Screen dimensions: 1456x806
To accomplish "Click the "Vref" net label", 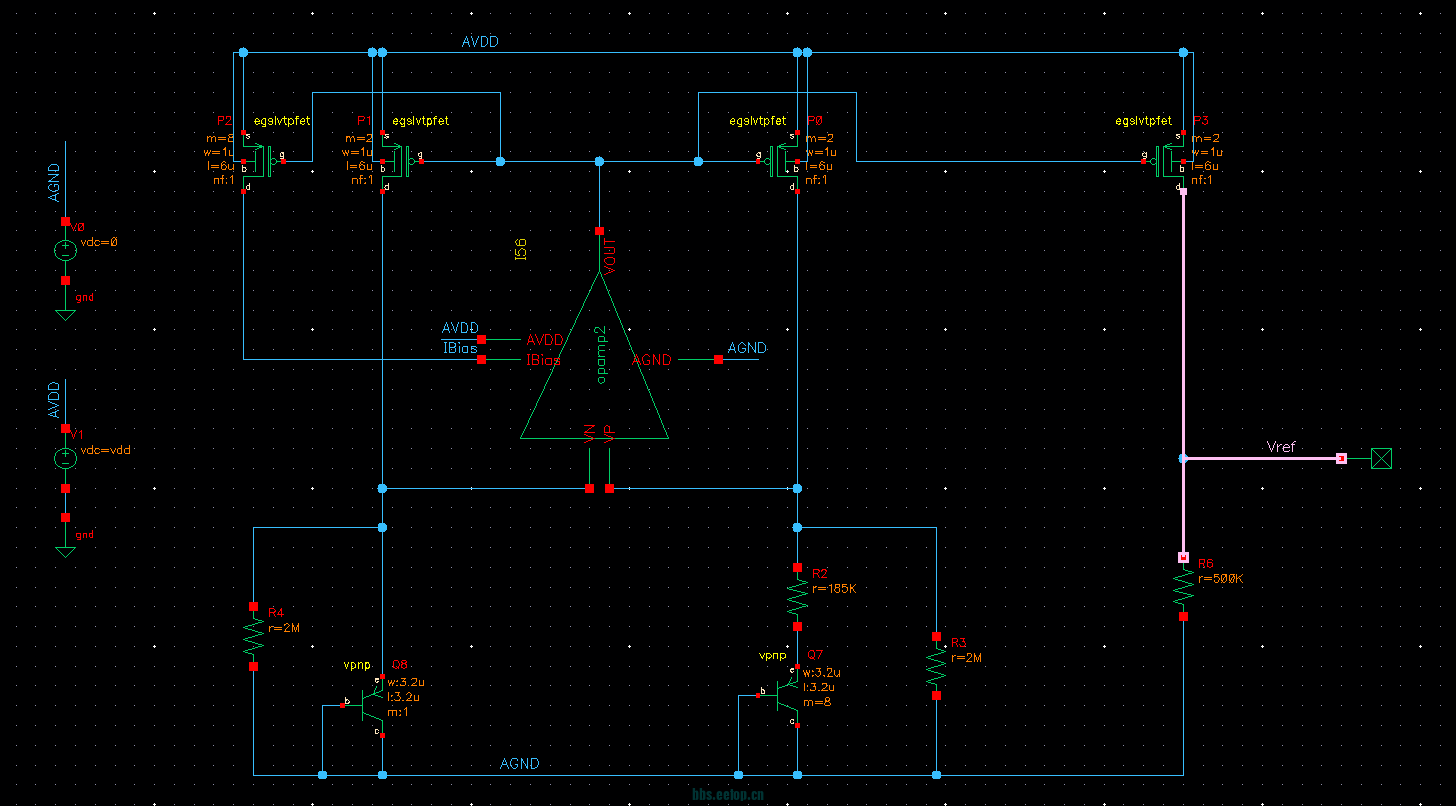I will [x=1281, y=447].
